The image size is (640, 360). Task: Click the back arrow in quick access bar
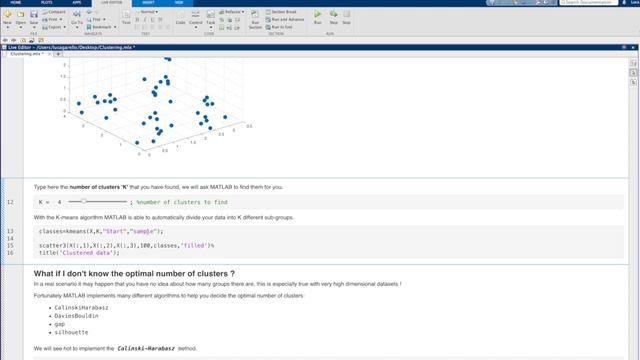coord(5,40)
